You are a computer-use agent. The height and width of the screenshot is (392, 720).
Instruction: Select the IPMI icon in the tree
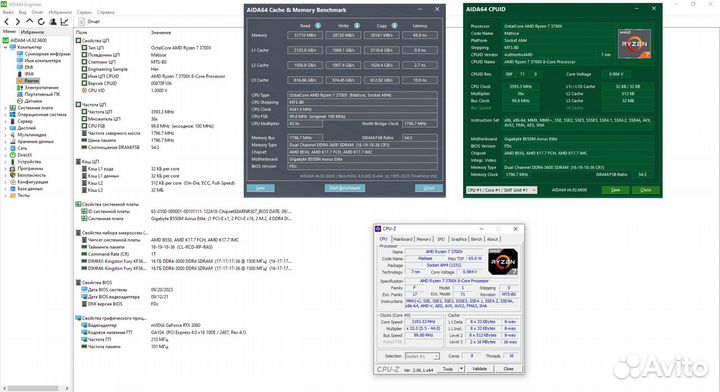point(20,74)
